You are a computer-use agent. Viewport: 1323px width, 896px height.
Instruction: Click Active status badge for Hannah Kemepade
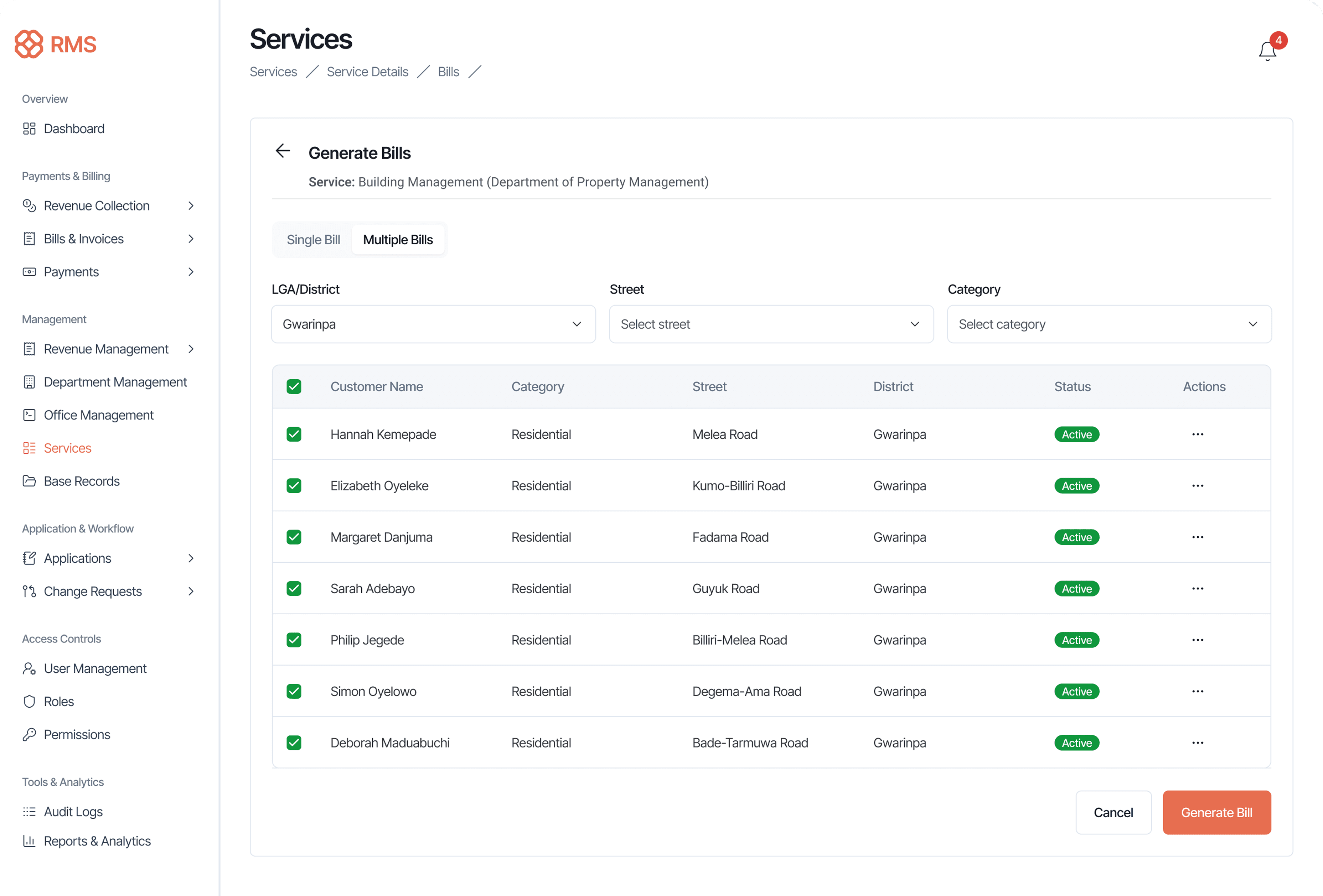(1076, 434)
